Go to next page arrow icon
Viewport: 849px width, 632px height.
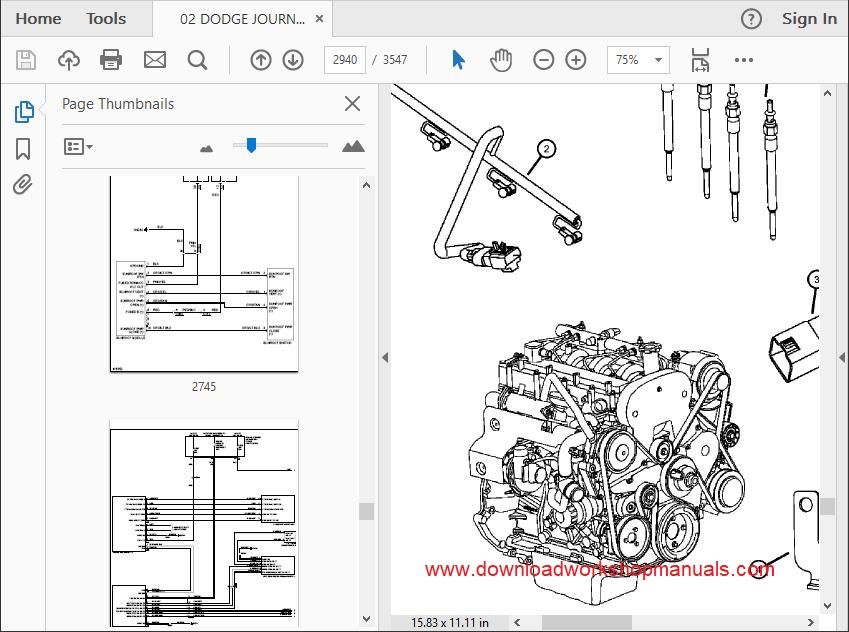(x=293, y=60)
